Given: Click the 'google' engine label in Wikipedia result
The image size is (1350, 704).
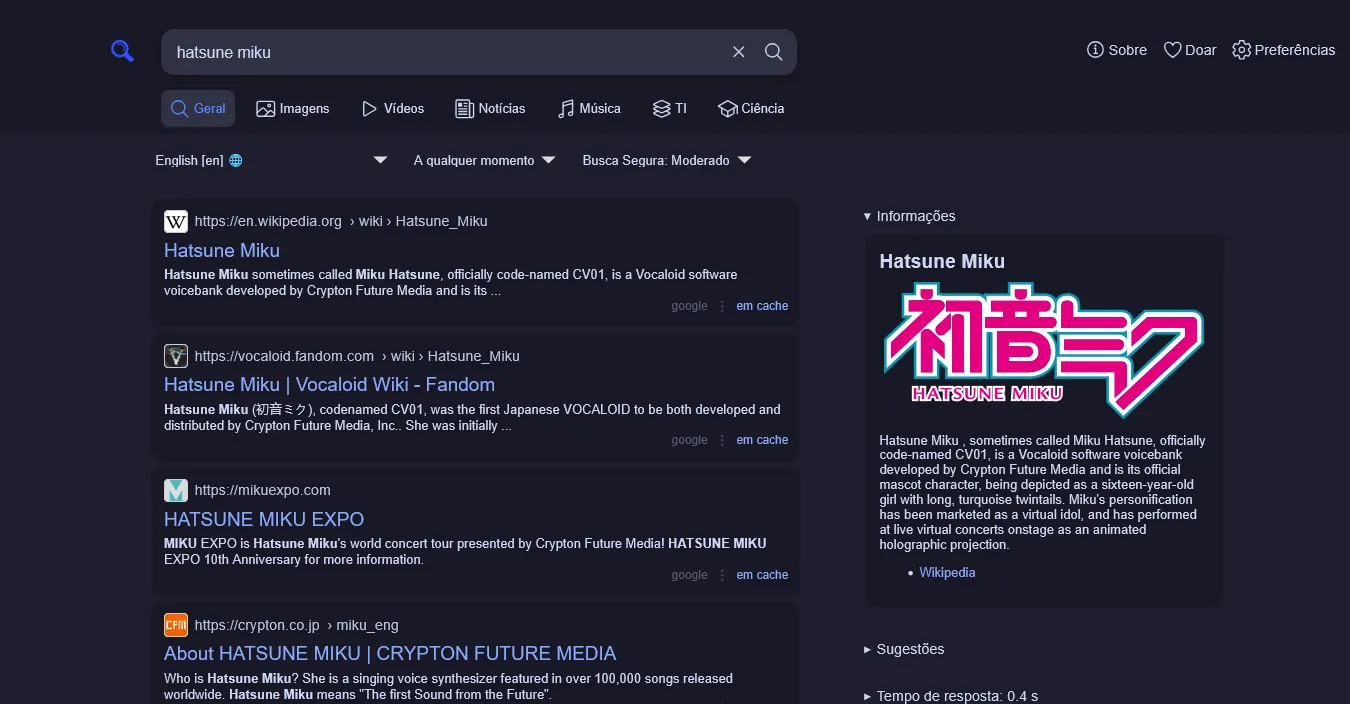Looking at the screenshot, I should (x=689, y=306).
